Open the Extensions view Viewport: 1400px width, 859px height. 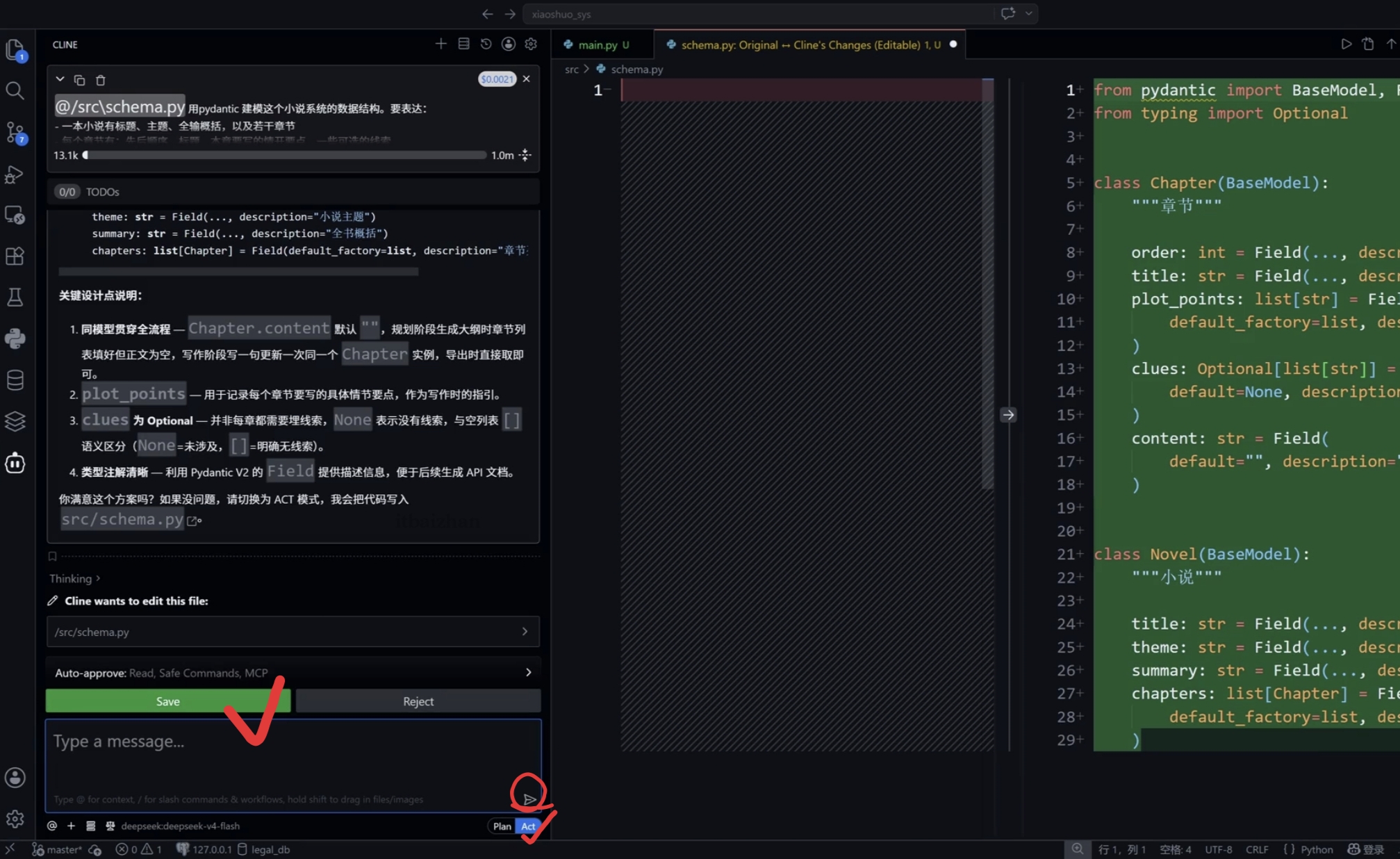pos(15,256)
